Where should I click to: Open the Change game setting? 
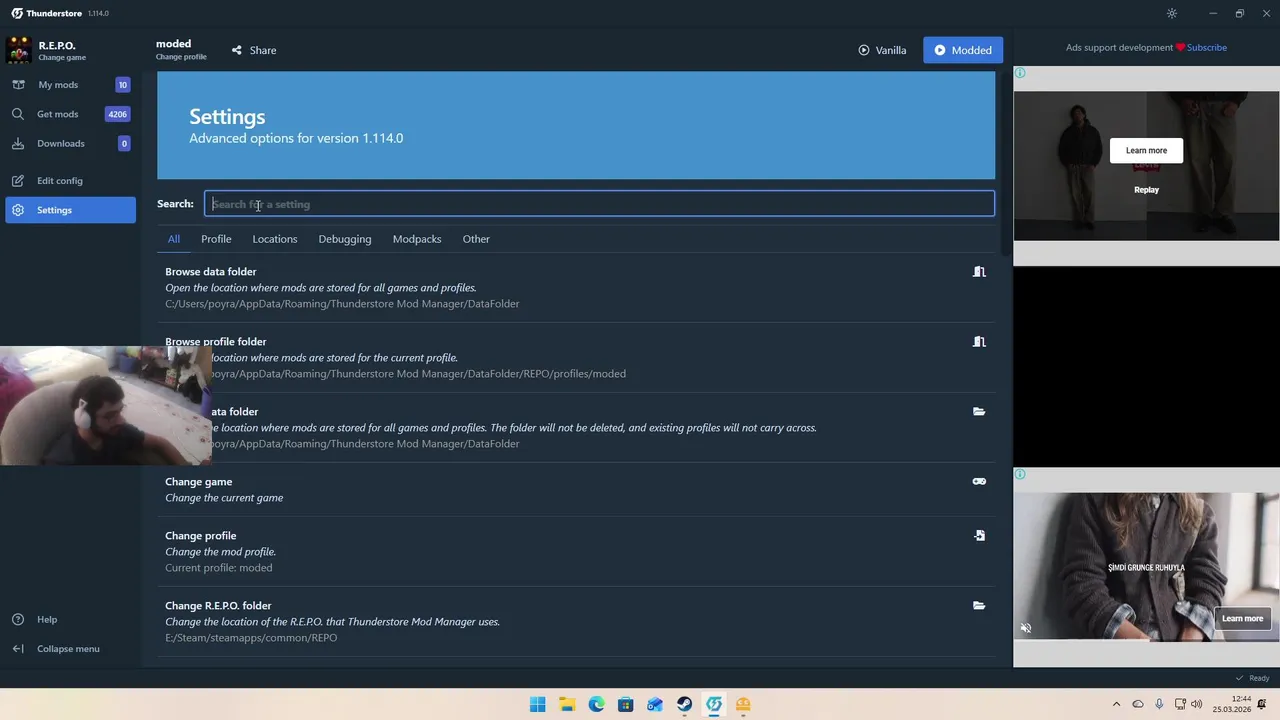click(x=576, y=489)
